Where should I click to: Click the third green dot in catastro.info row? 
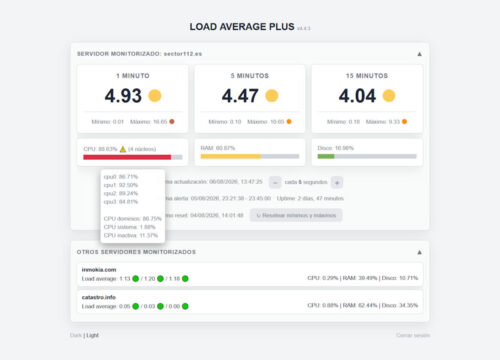(185, 306)
